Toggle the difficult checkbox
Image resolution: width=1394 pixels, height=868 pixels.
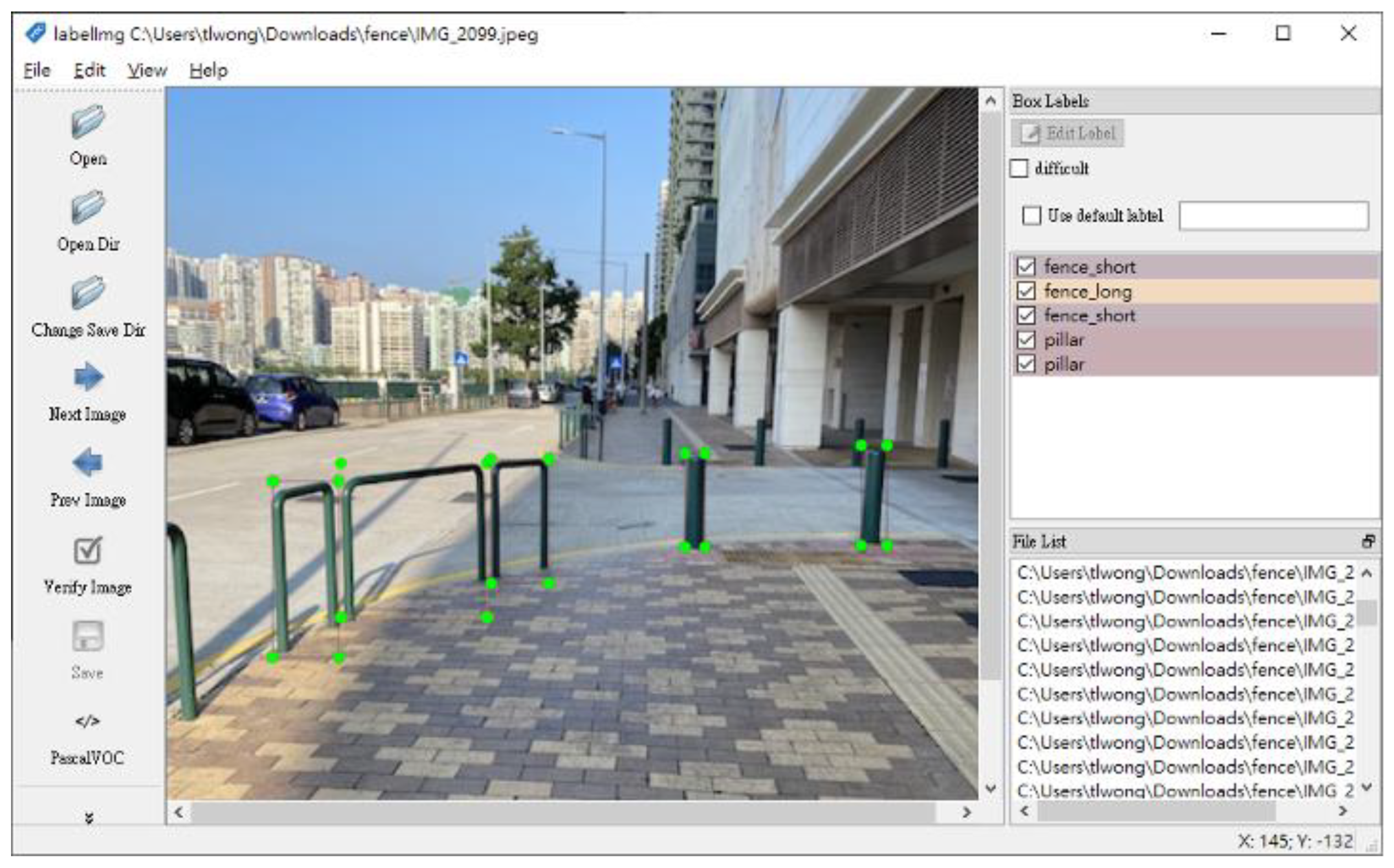pos(1019,168)
